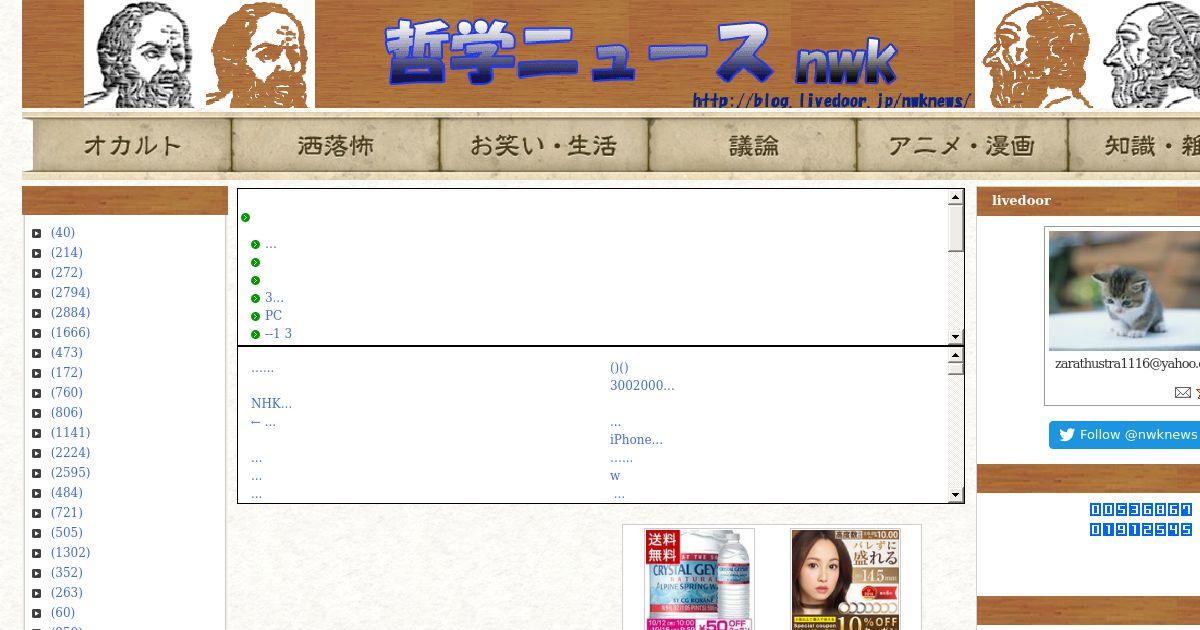Click the green bullet beside '--1 3'
The width and height of the screenshot is (1200, 630).
pyautogui.click(x=256, y=335)
